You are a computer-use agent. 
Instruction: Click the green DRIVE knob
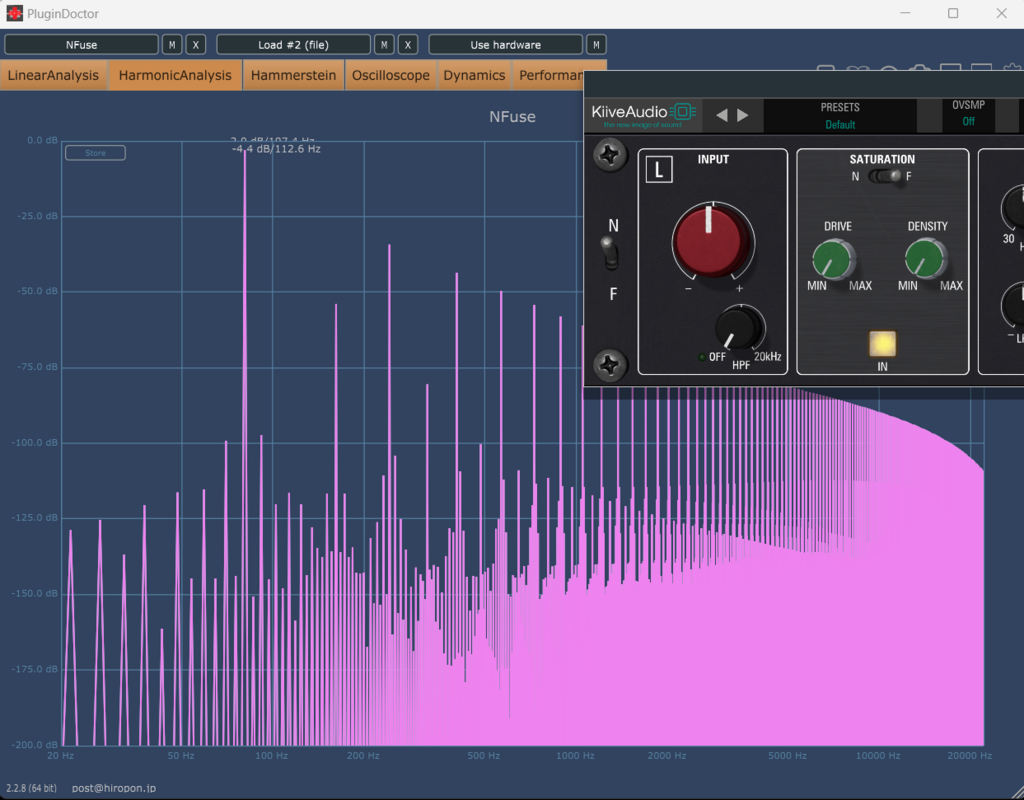coord(833,258)
